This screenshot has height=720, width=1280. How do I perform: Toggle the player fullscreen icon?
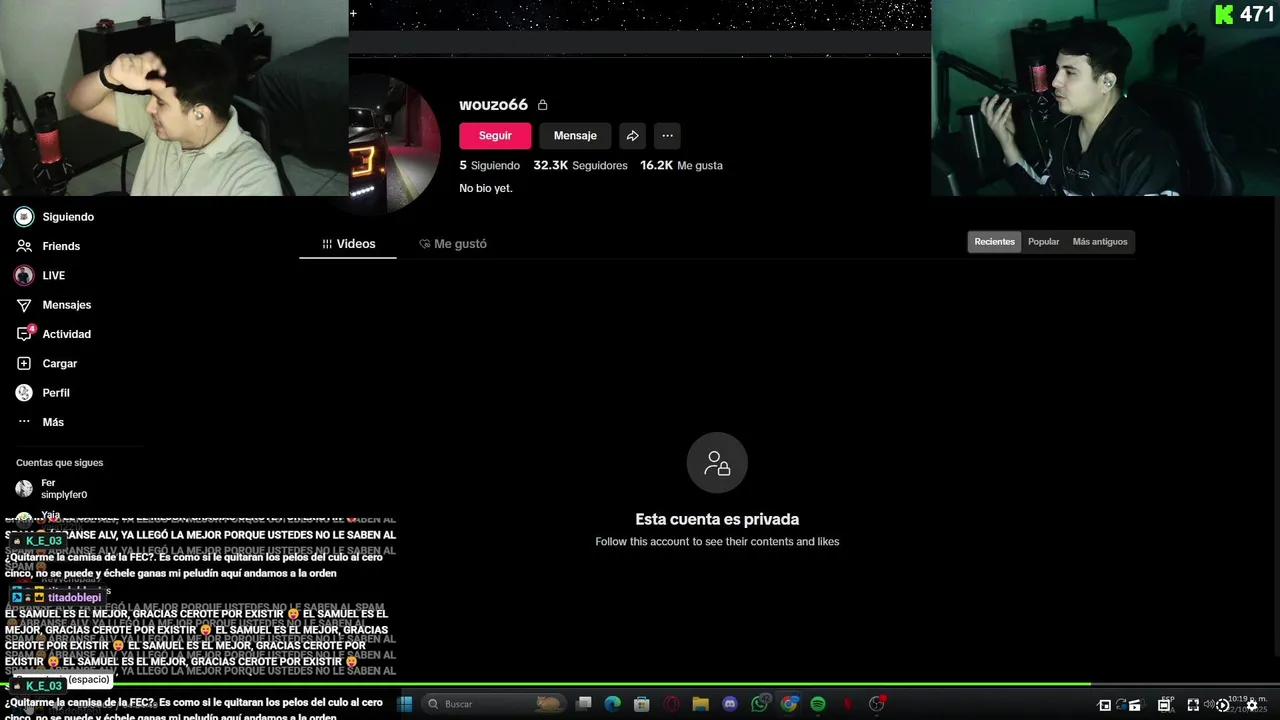pyautogui.click(x=1193, y=705)
